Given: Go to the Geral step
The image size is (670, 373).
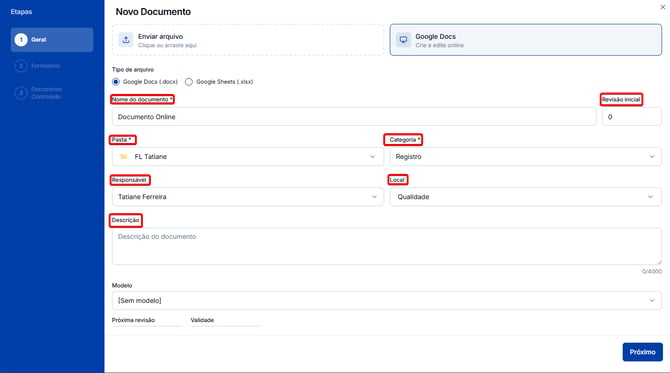Looking at the screenshot, I should pyautogui.click(x=52, y=40).
